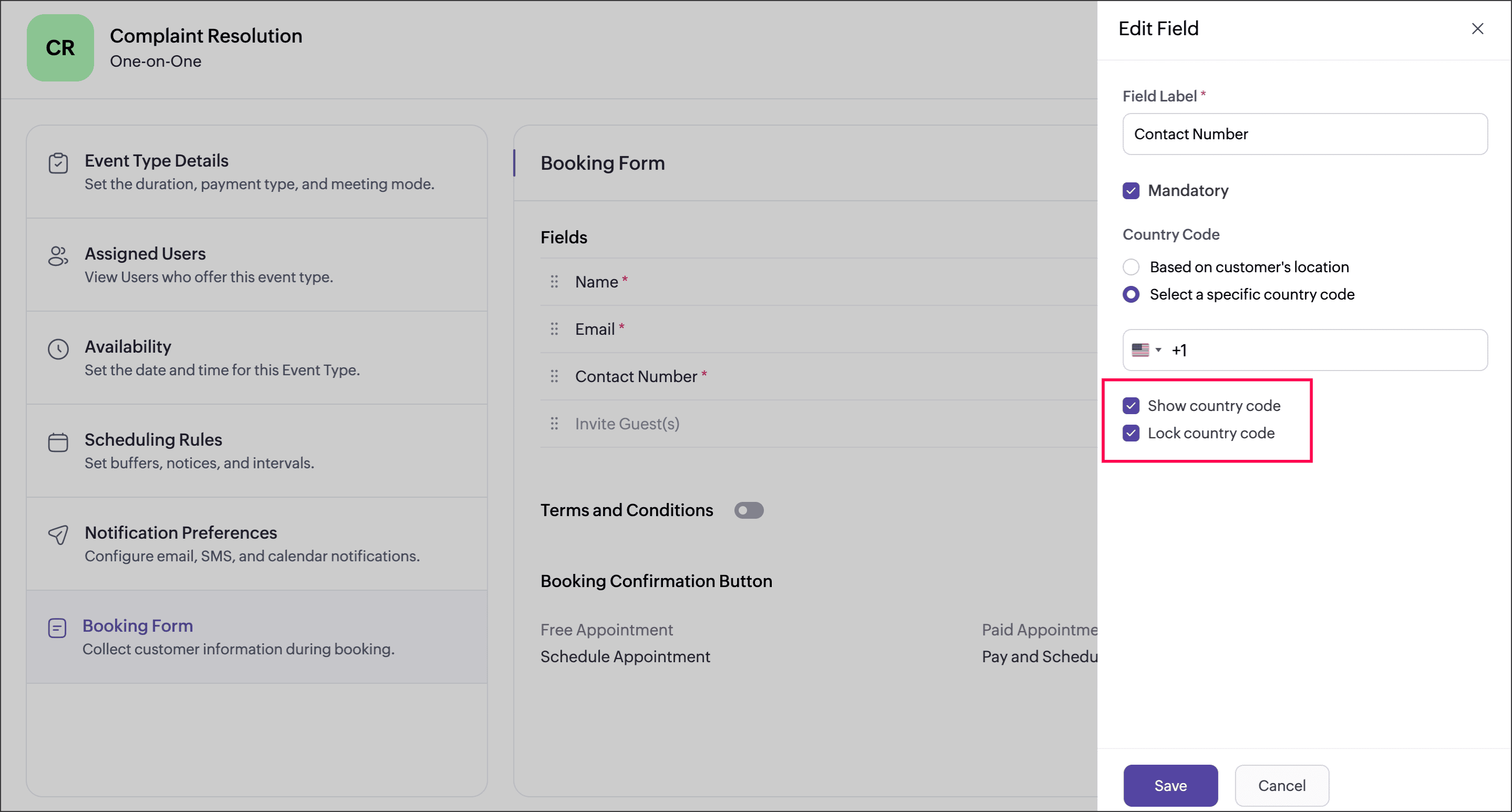Uncheck the Mandatory checkbox
Viewport: 1512px width, 812px height.
1131,191
